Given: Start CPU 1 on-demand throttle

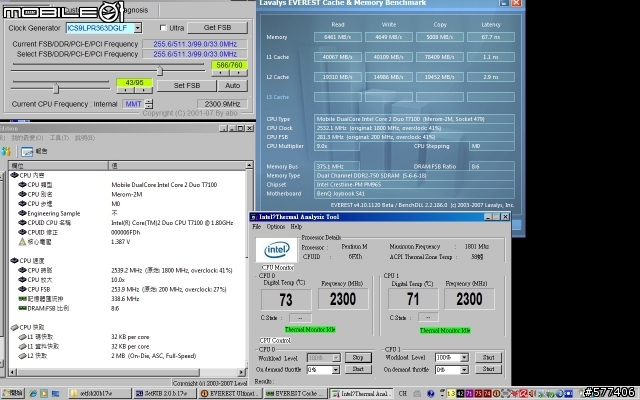Looking at the screenshot, I should click(x=489, y=369).
